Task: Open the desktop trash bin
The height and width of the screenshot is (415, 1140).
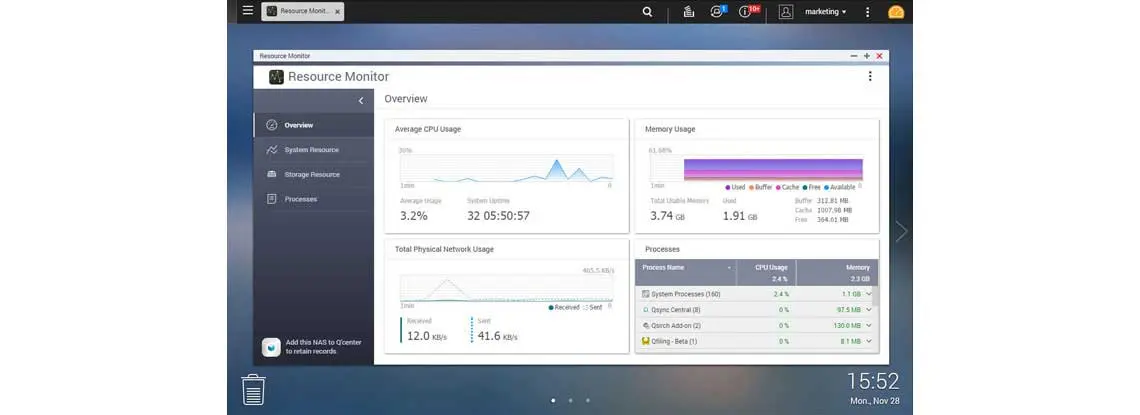Action: point(253,390)
